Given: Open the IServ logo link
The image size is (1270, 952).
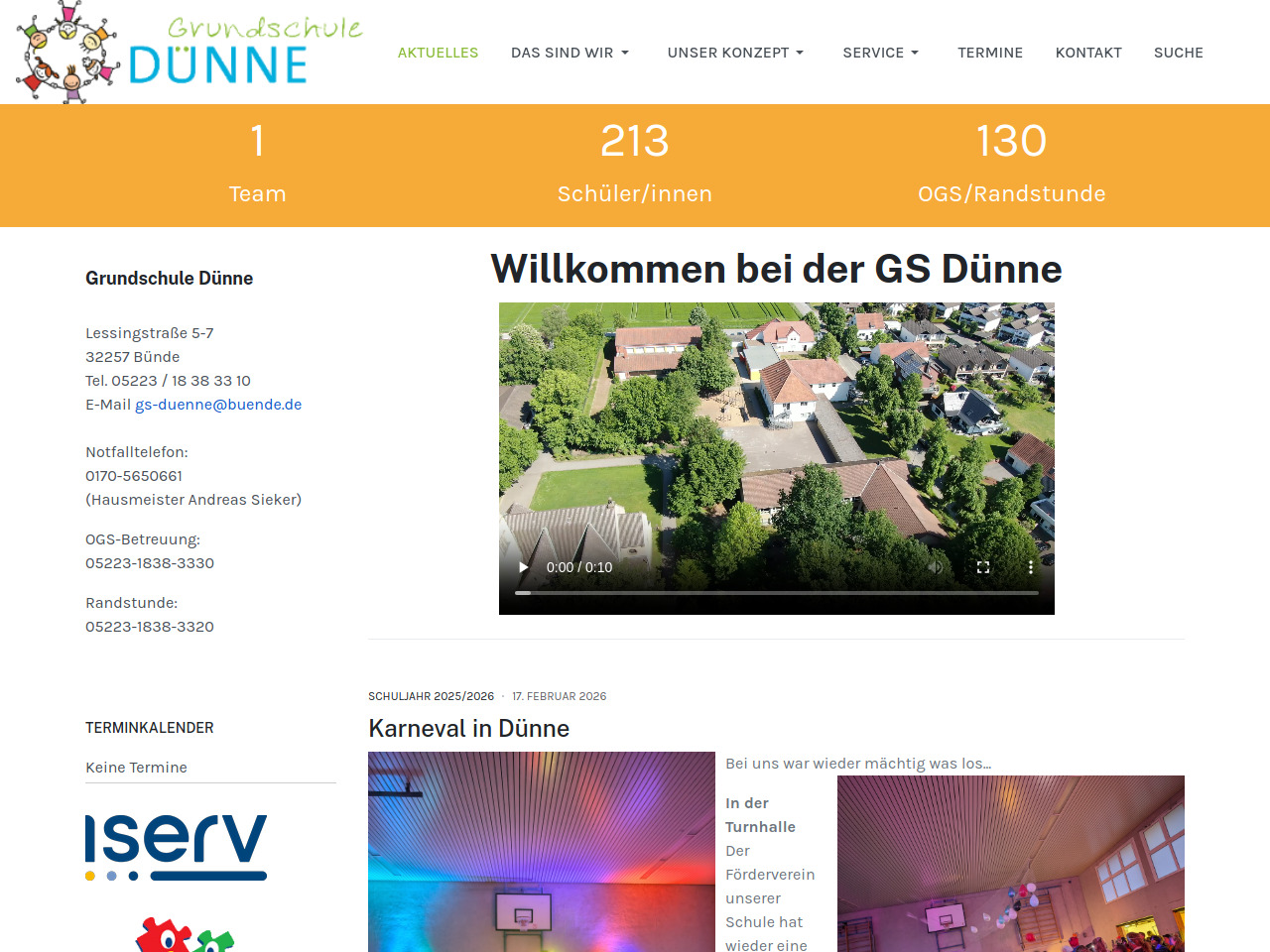Looking at the screenshot, I should point(176,847).
